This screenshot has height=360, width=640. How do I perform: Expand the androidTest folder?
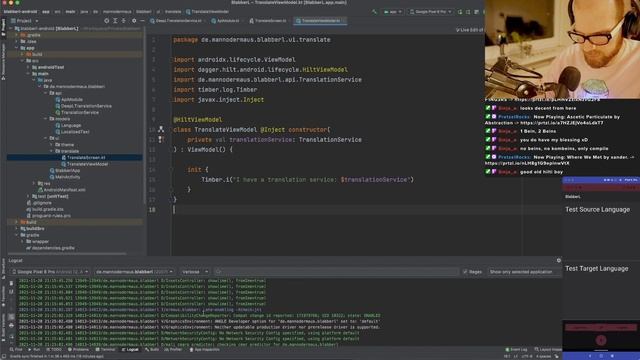pos(29,67)
